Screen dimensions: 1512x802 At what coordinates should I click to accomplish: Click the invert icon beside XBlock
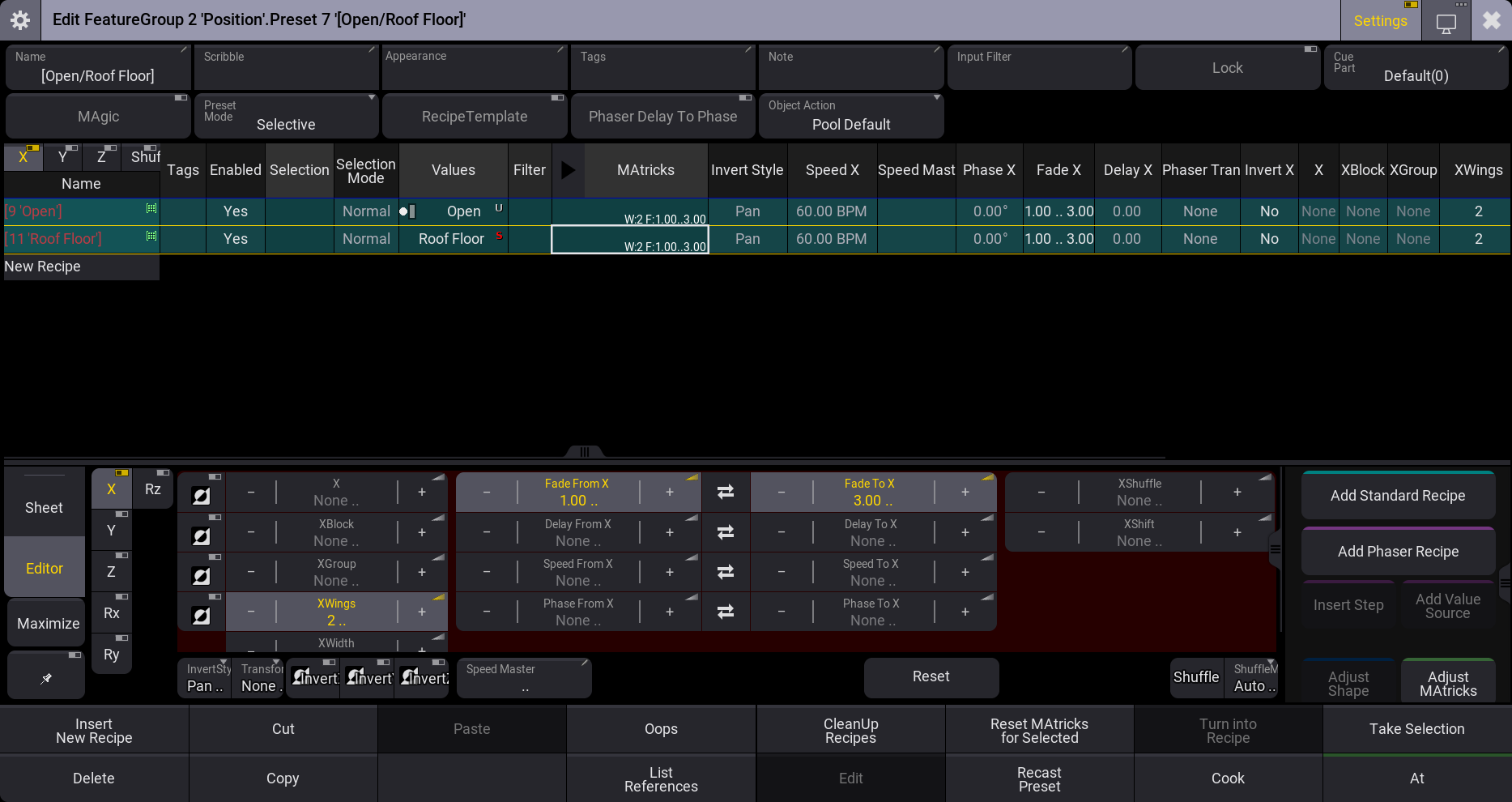tap(201, 535)
